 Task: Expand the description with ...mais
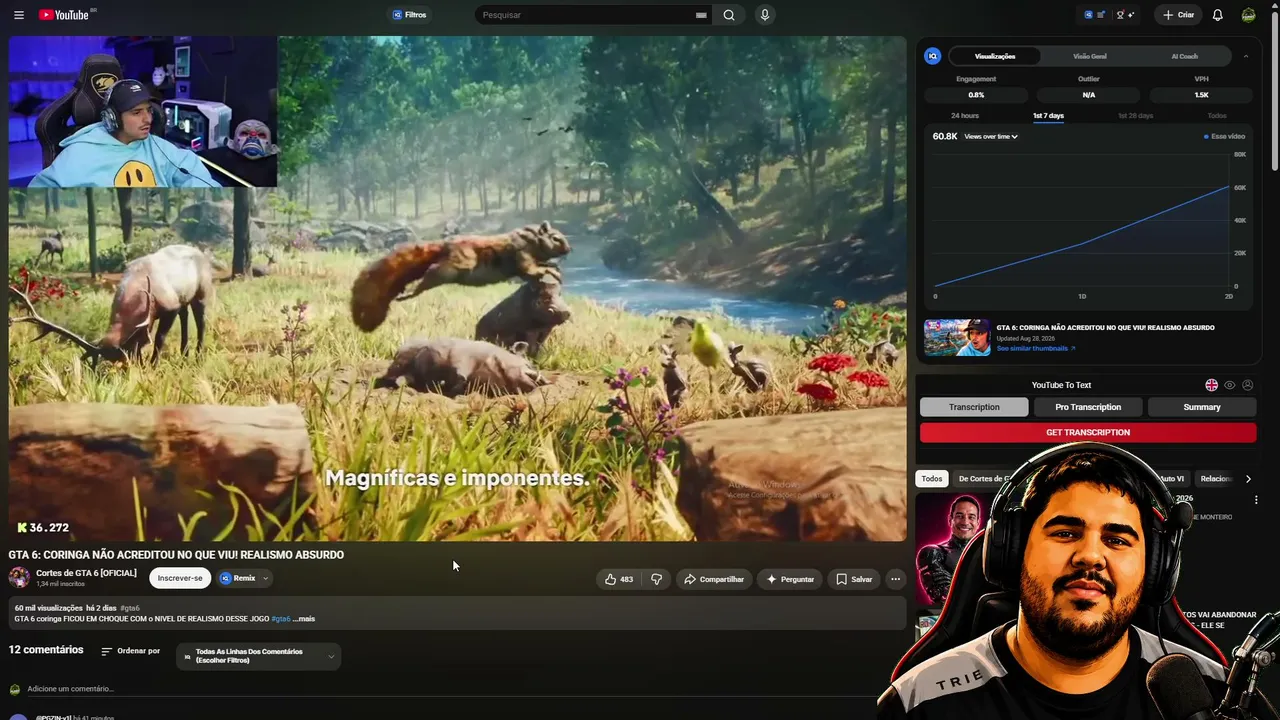(304, 619)
